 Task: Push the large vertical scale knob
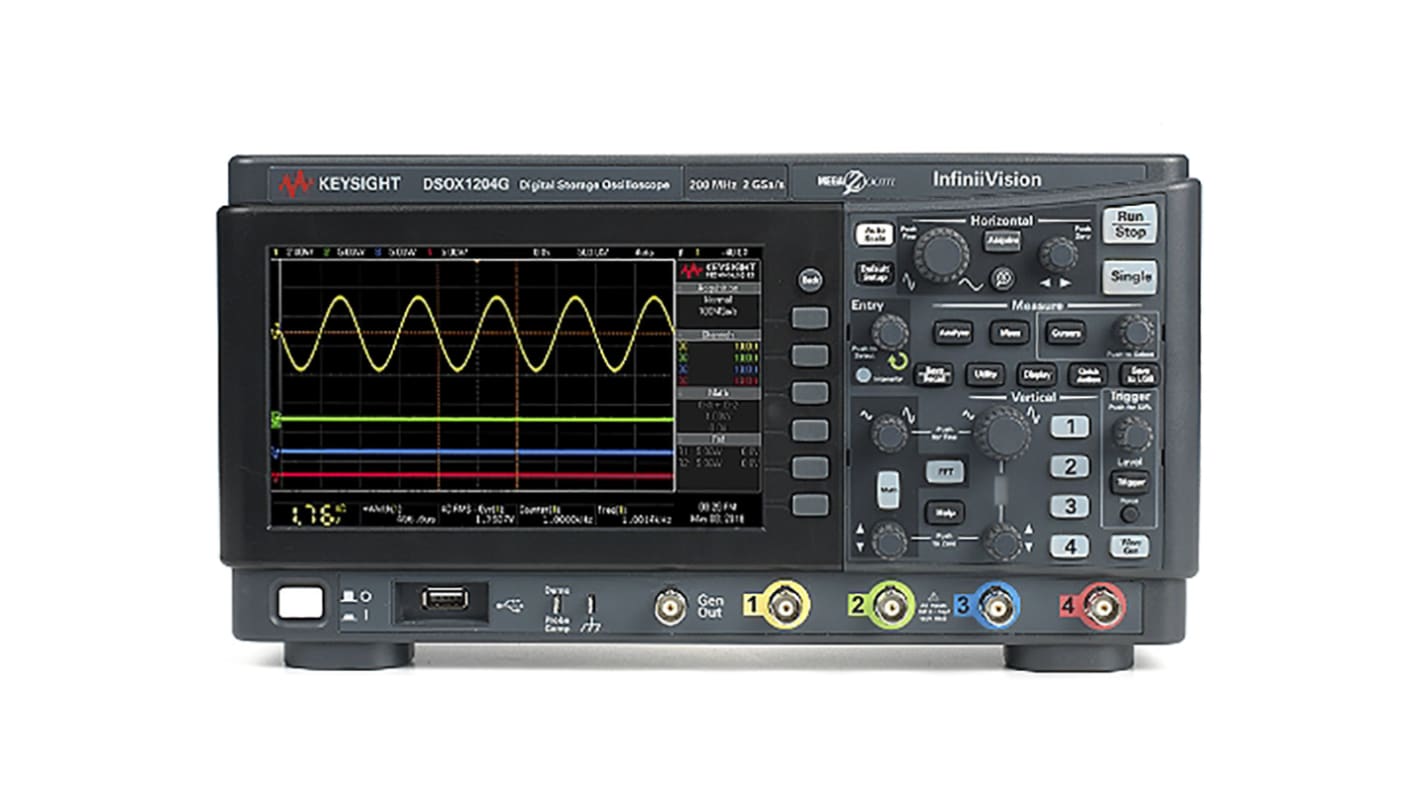point(1002,433)
